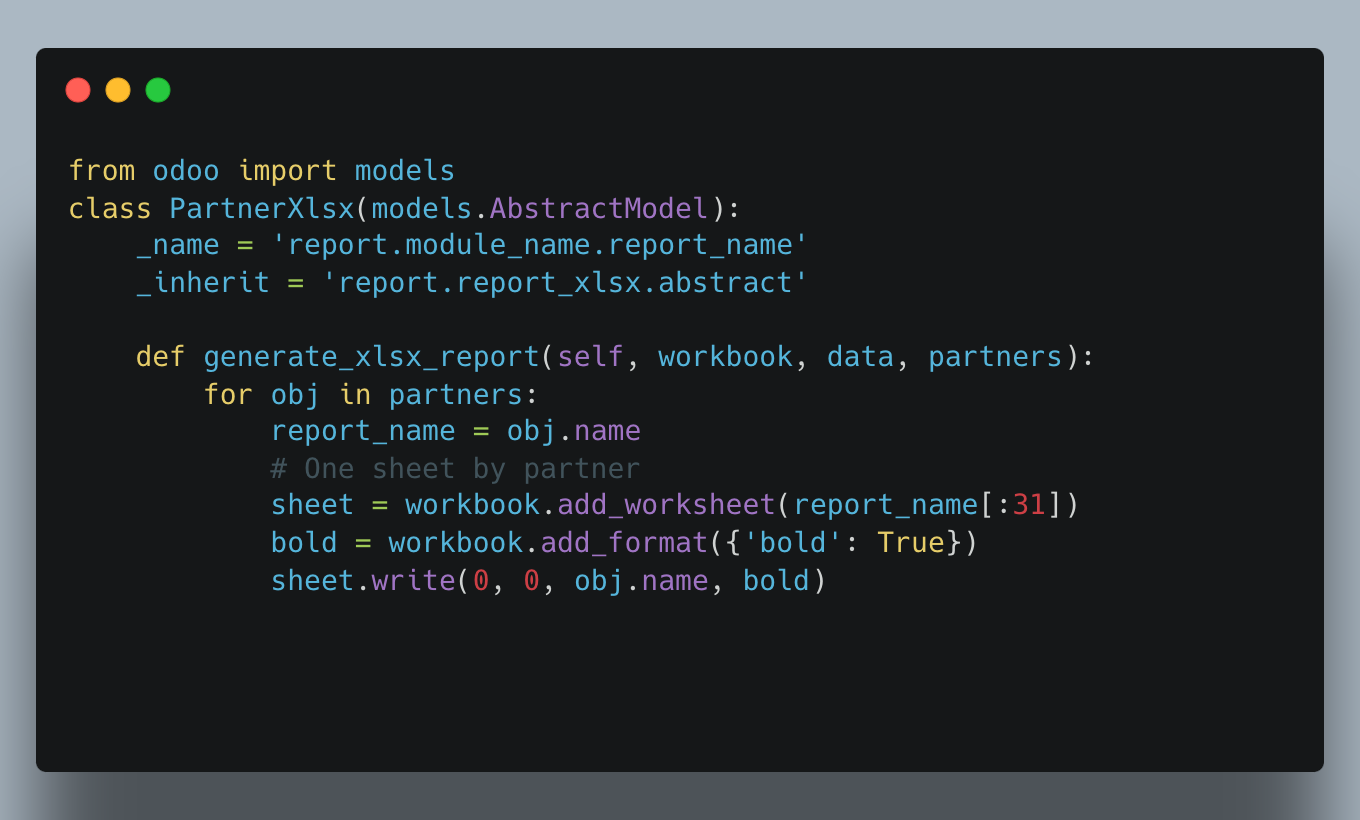Select the "_inherit" attribute
1360x820 pixels.
[203, 282]
